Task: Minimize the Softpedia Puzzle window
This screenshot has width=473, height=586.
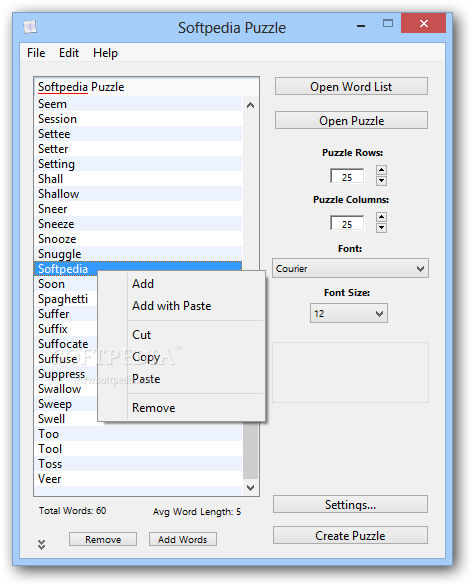Action: coord(361,25)
